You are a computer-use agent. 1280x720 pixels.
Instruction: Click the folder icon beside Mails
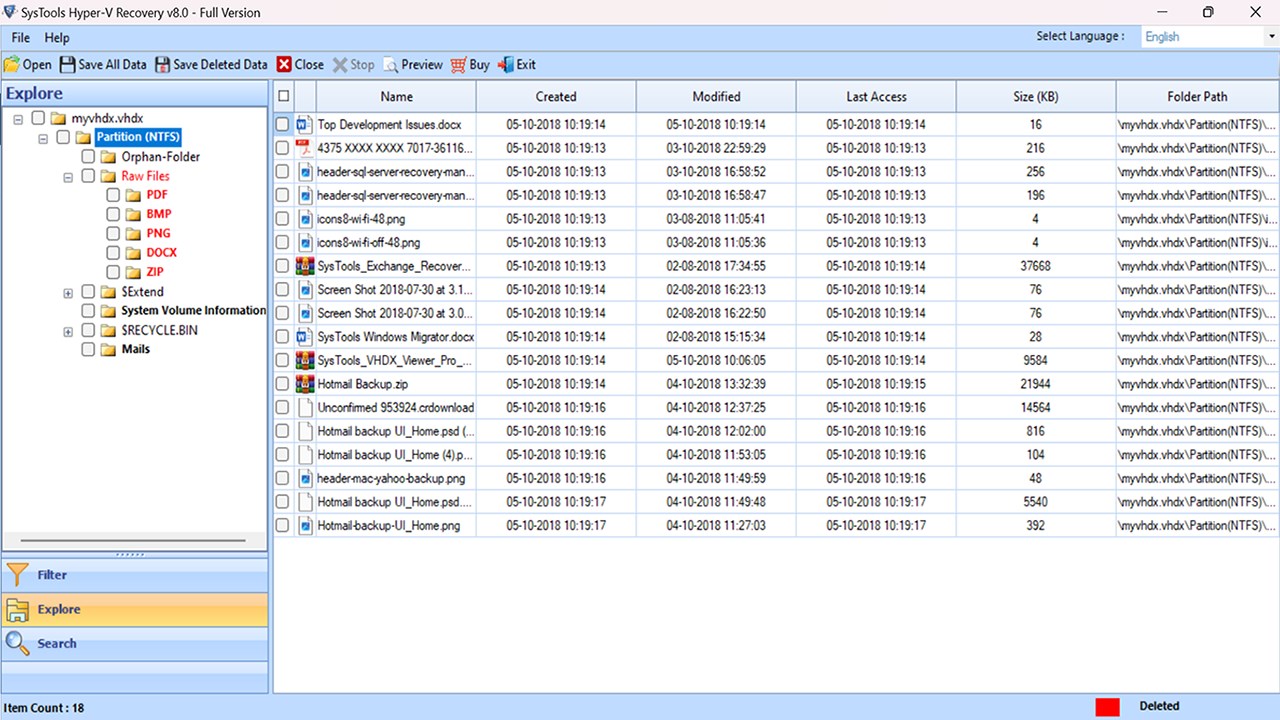pyautogui.click(x=109, y=349)
